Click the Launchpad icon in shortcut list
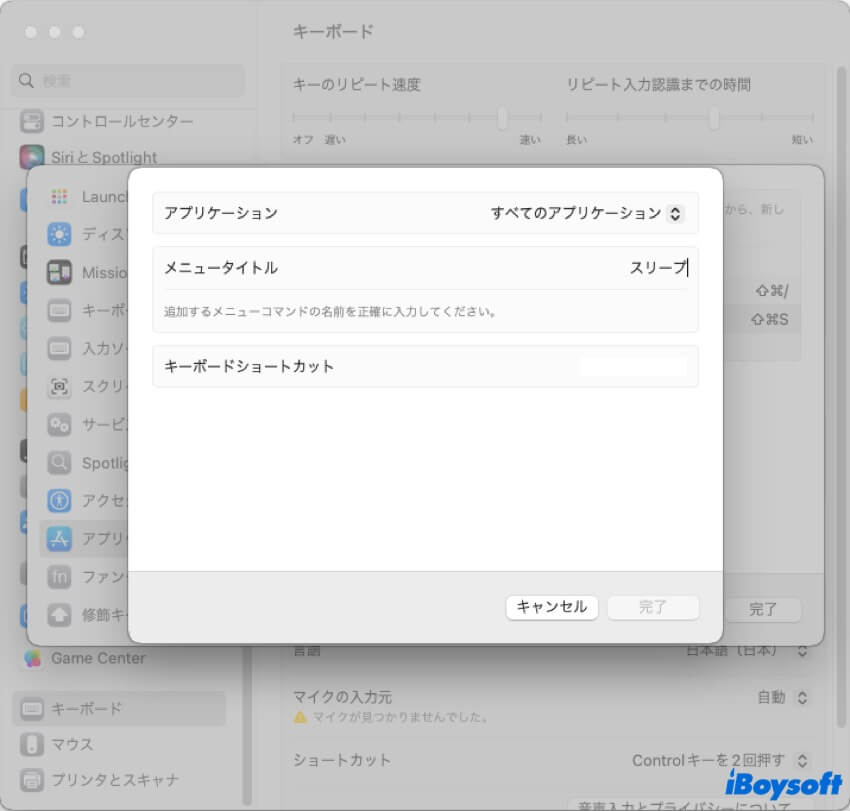 (59, 197)
